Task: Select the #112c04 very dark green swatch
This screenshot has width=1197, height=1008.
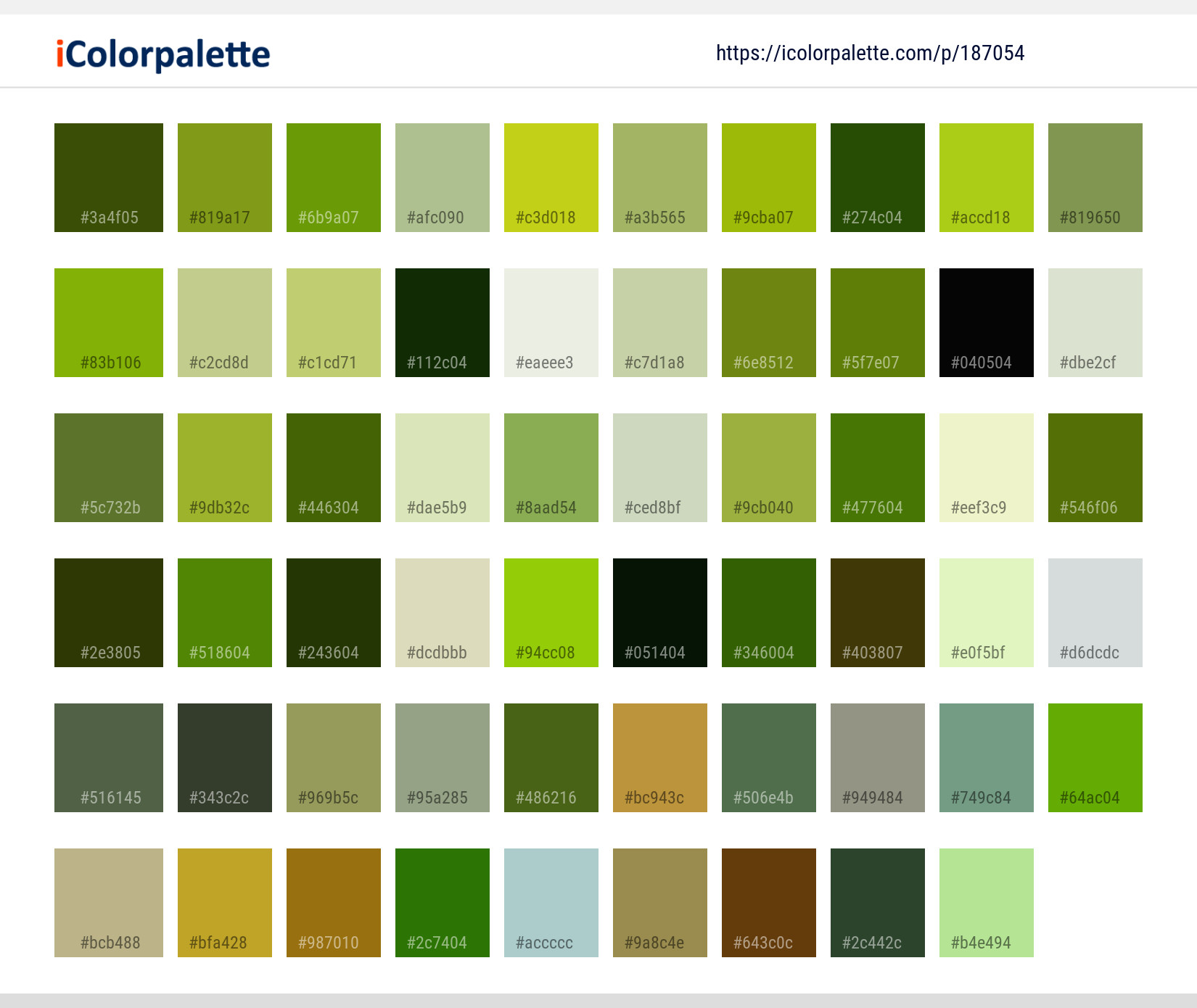Action: coord(443,323)
